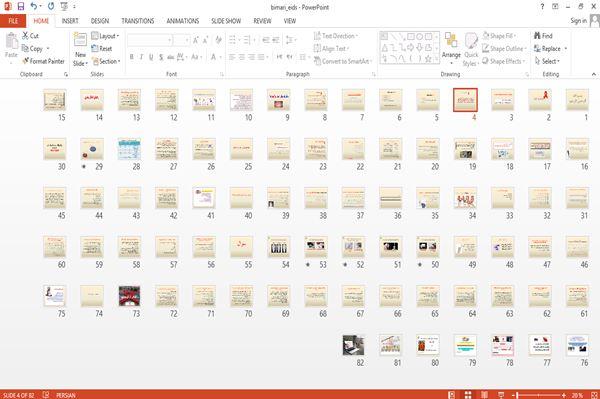Open the Copy options arrow
The height and width of the screenshot is (399, 600).
(48, 49)
